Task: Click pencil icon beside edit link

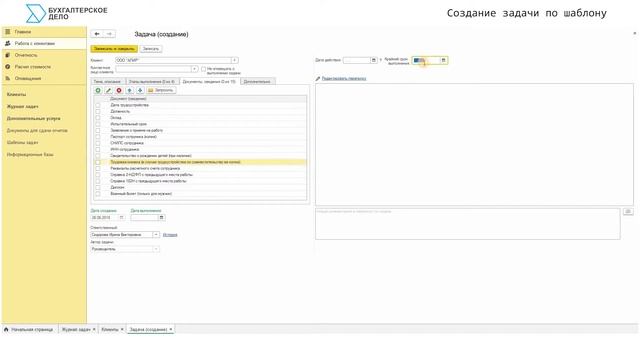Action: click(x=318, y=78)
